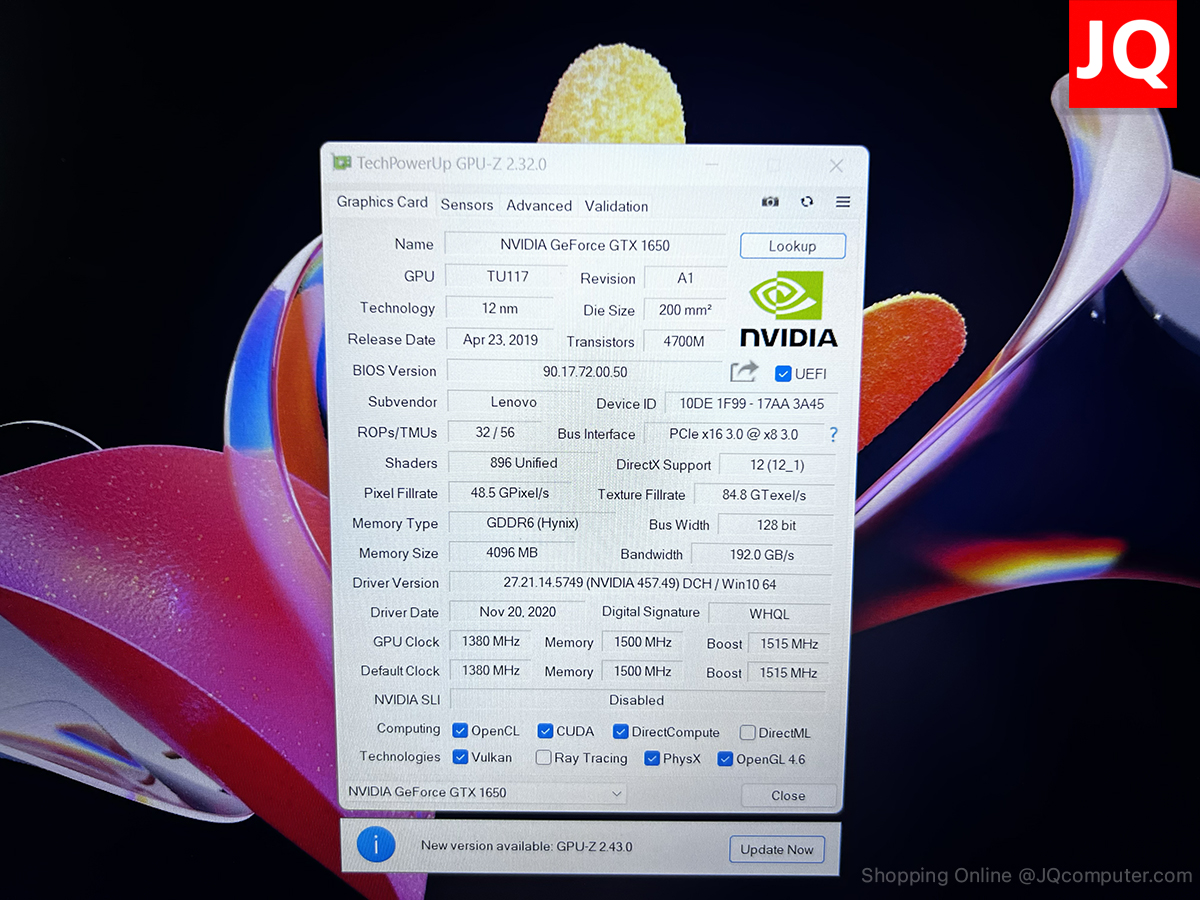Click the Bus Width value 128 bit
This screenshot has width=1200, height=900.
click(776, 525)
